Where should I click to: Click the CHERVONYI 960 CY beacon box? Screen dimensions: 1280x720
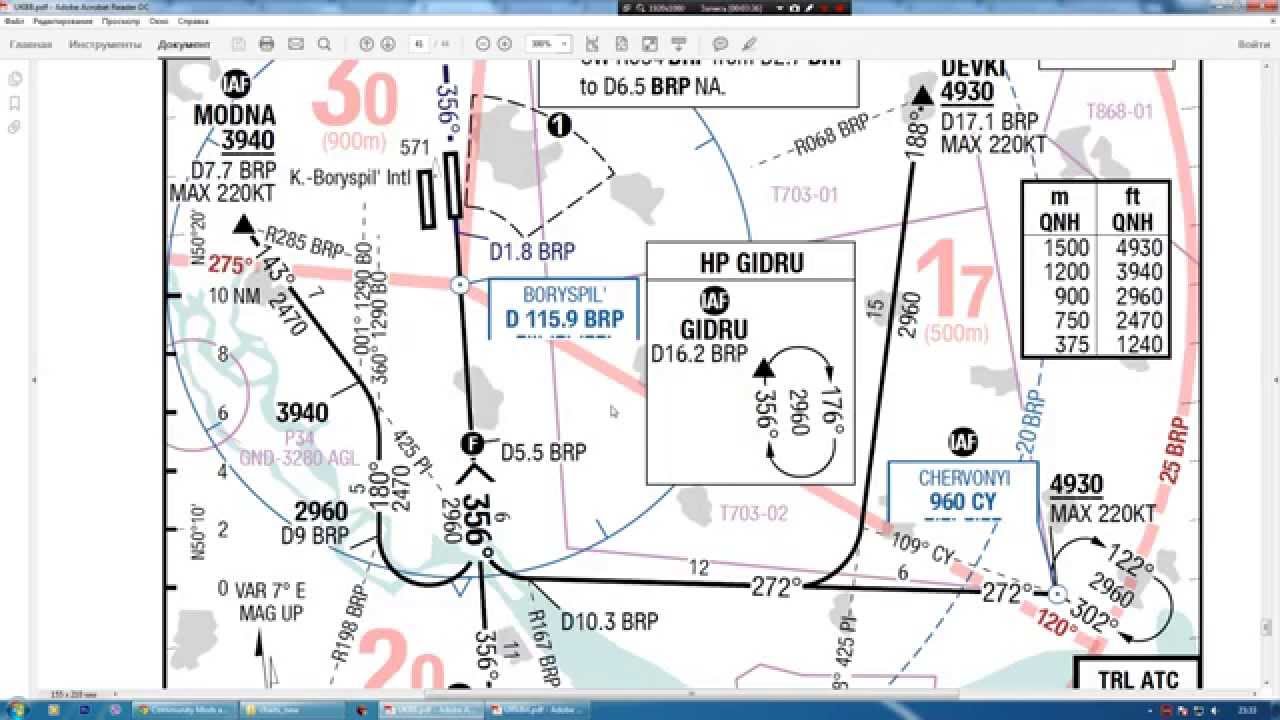[963, 490]
